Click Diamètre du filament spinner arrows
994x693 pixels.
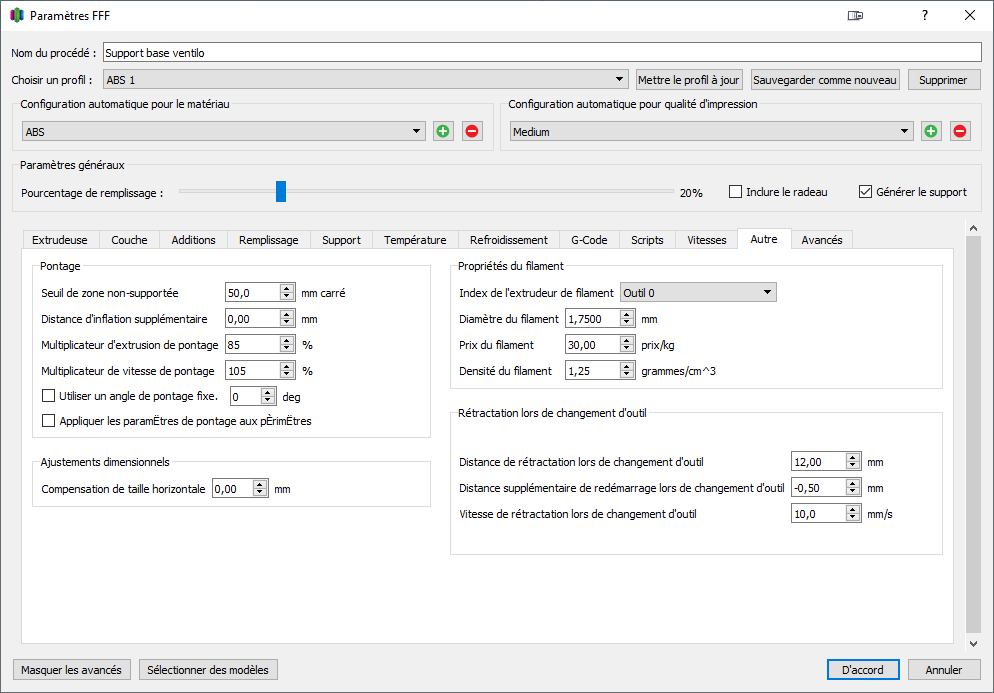click(x=627, y=318)
